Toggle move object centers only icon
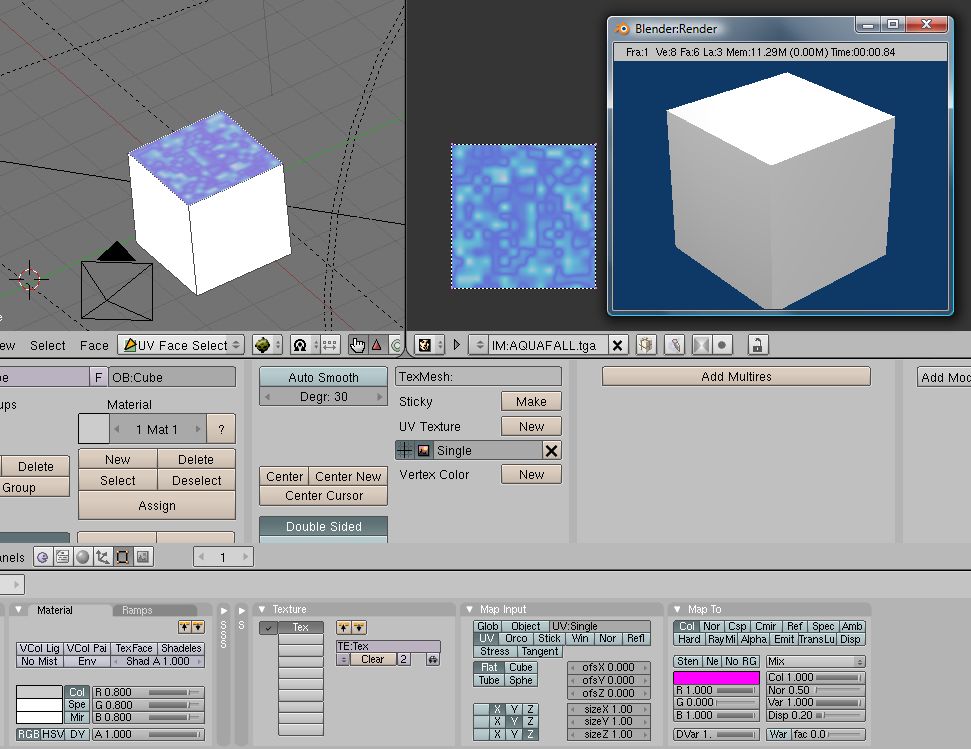The image size is (971, 749). coord(330,345)
